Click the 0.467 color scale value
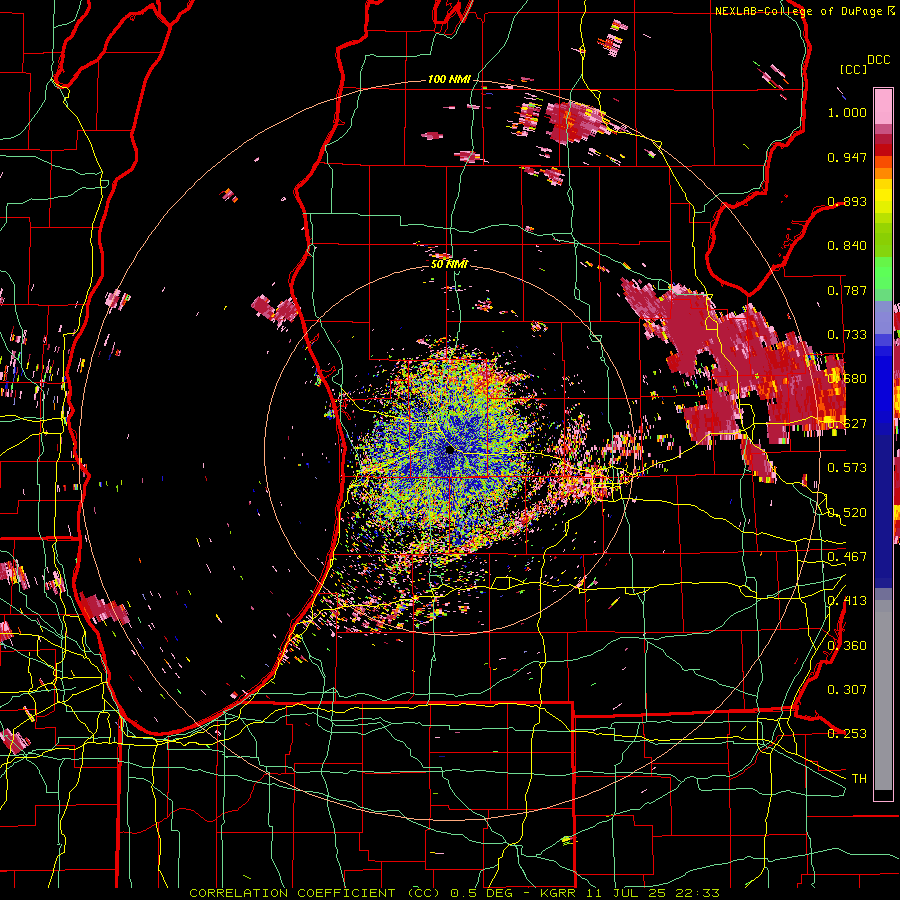The width and height of the screenshot is (900, 900). tap(847, 557)
